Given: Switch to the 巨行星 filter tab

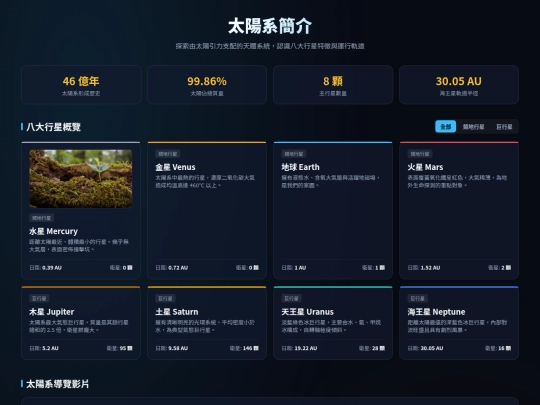Looking at the screenshot, I should click(x=504, y=127).
